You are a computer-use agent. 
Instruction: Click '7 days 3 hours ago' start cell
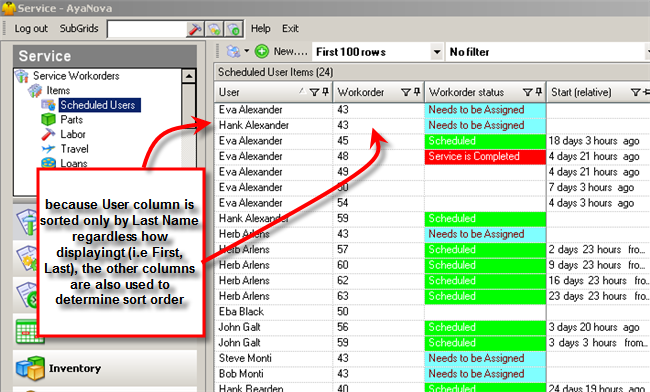pyautogui.click(x=598, y=187)
